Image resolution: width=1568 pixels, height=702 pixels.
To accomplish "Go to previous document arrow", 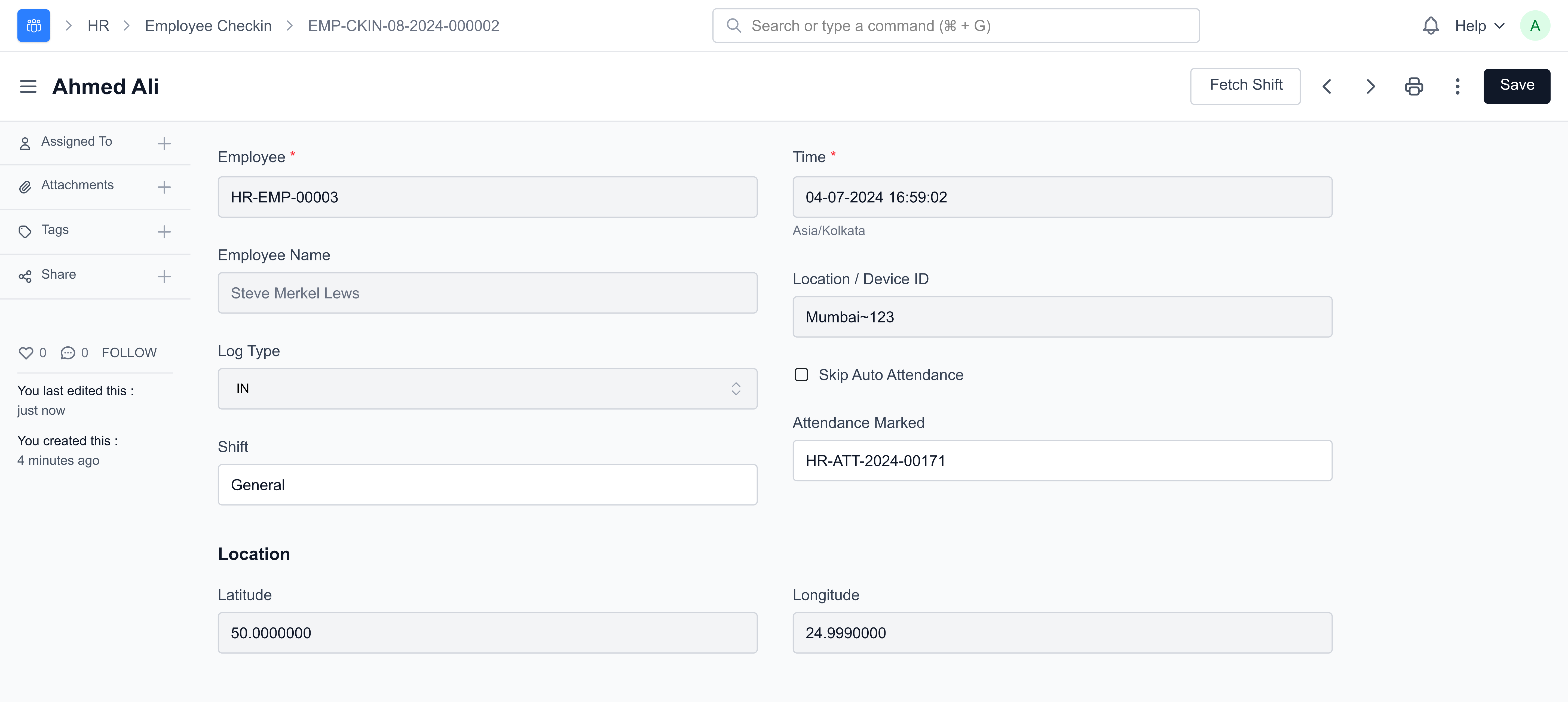I will [1327, 86].
